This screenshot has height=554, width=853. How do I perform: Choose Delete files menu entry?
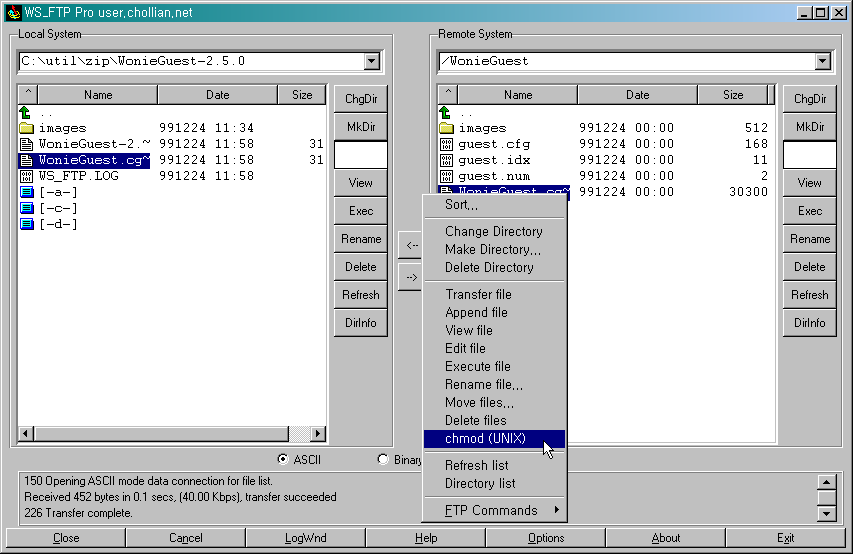495,421
